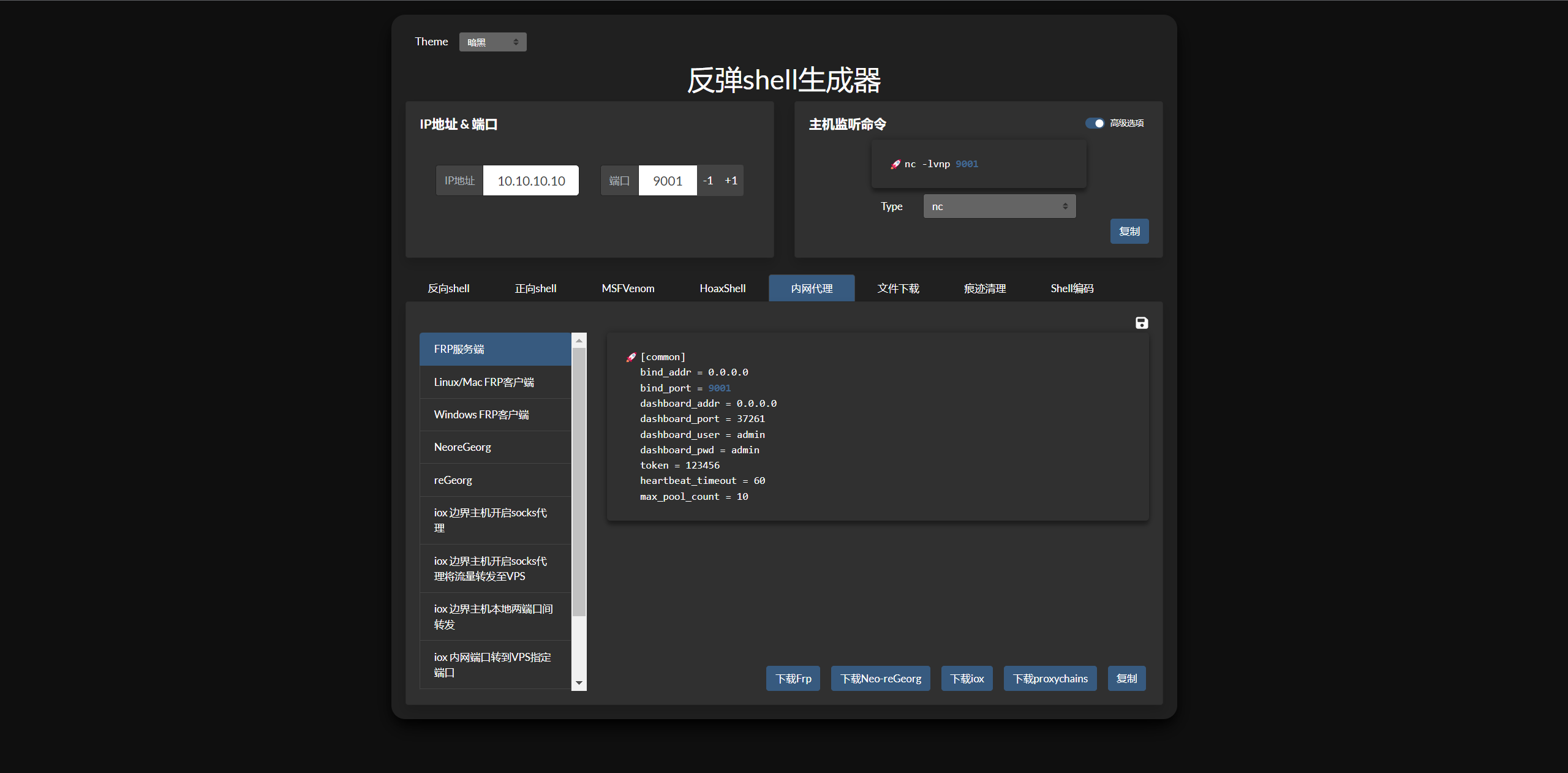Click the proxy list scrollbar thumb

[x=579, y=481]
